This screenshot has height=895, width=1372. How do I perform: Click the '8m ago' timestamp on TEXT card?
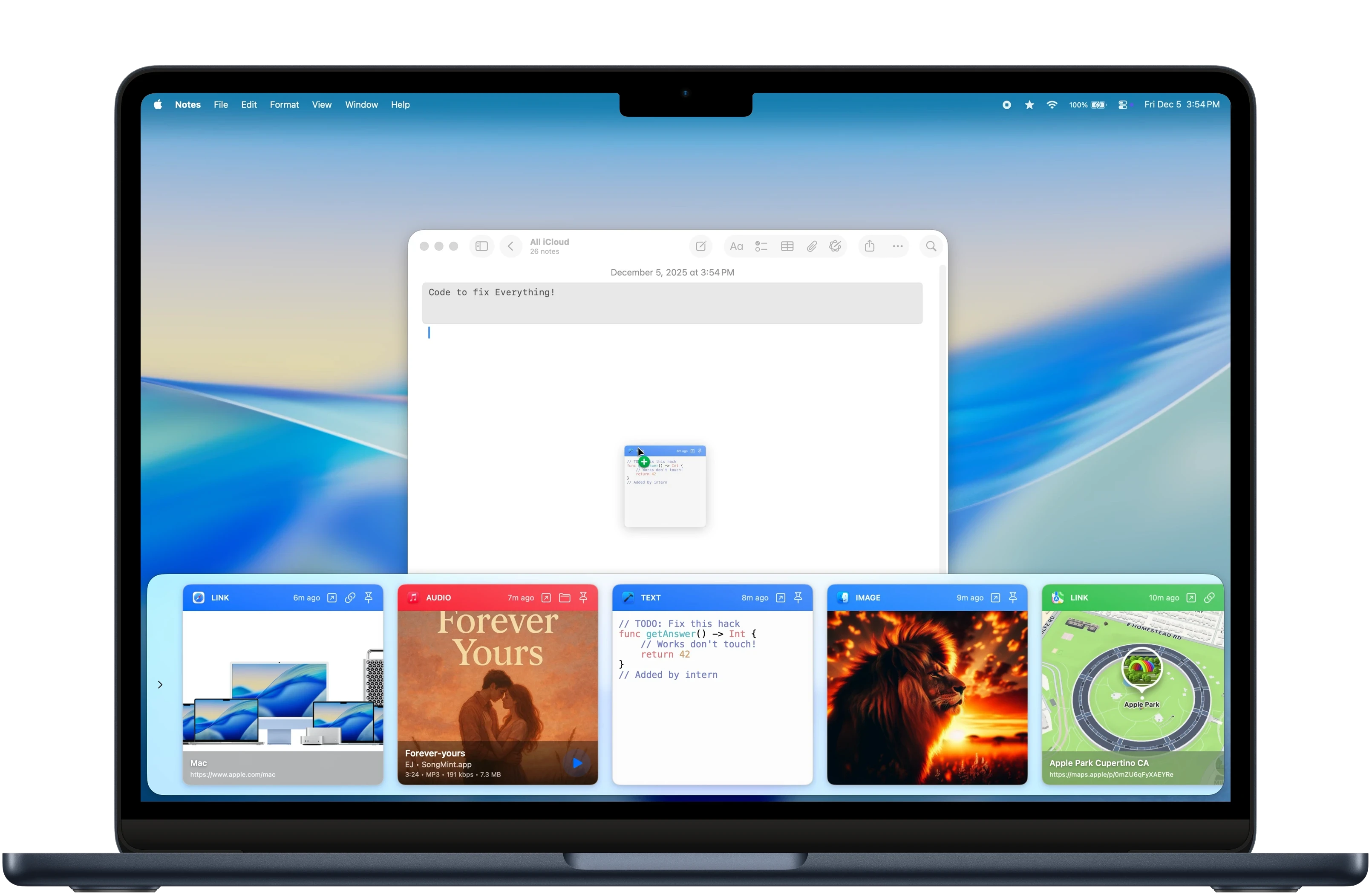pyautogui.click(x=755, y=598)
